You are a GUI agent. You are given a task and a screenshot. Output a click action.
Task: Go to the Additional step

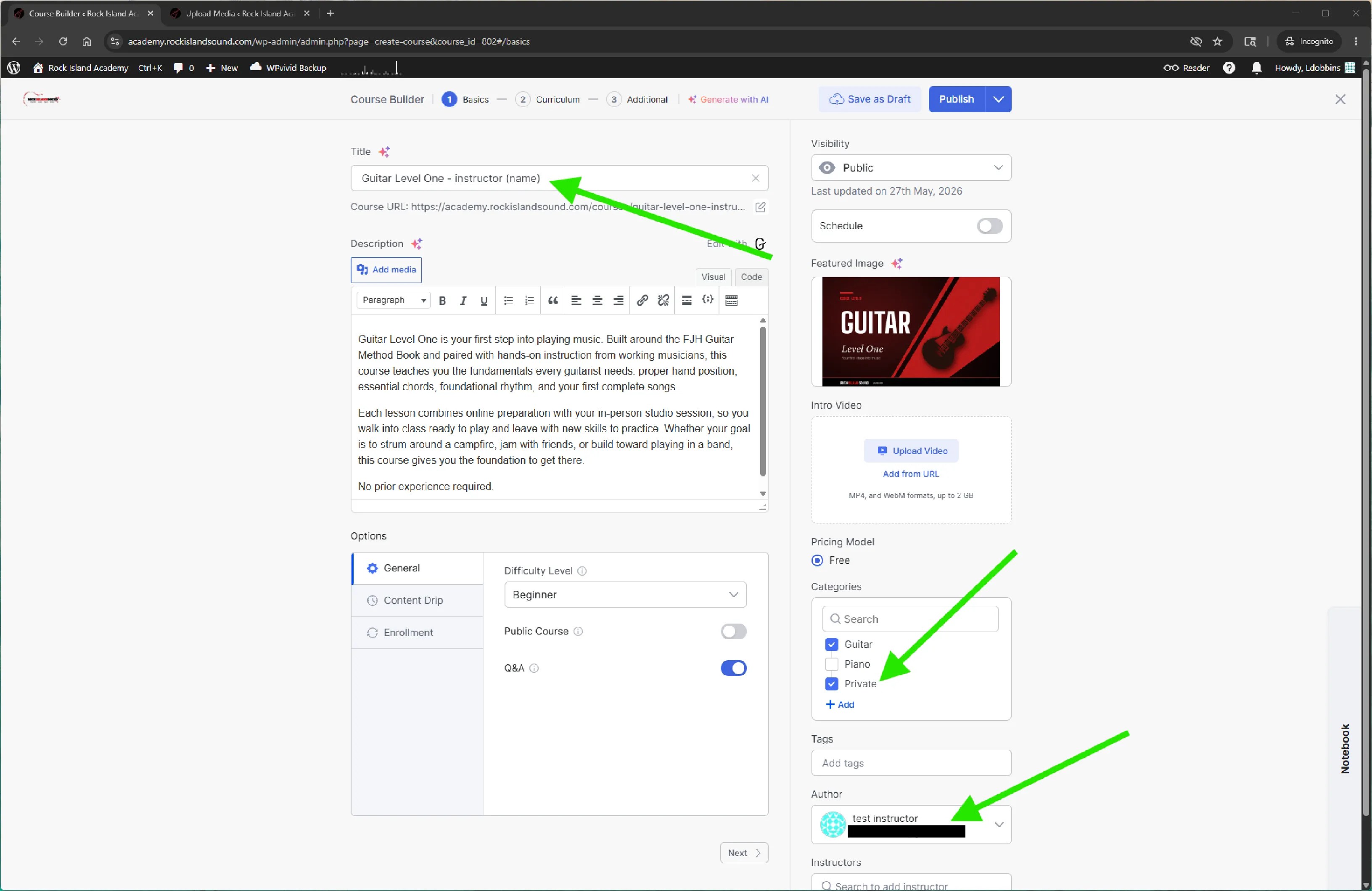(637, 99)
